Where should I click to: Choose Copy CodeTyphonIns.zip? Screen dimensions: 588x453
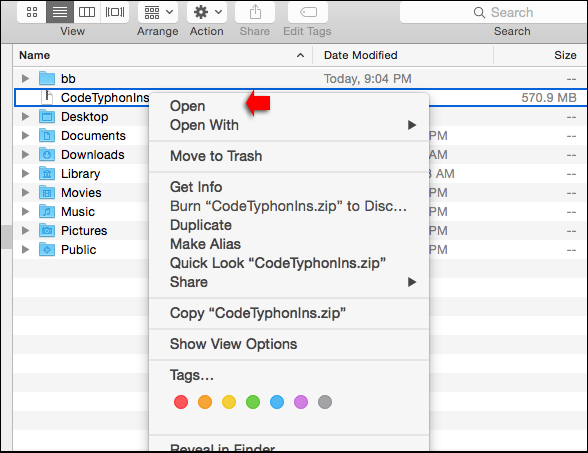[289, 313]
